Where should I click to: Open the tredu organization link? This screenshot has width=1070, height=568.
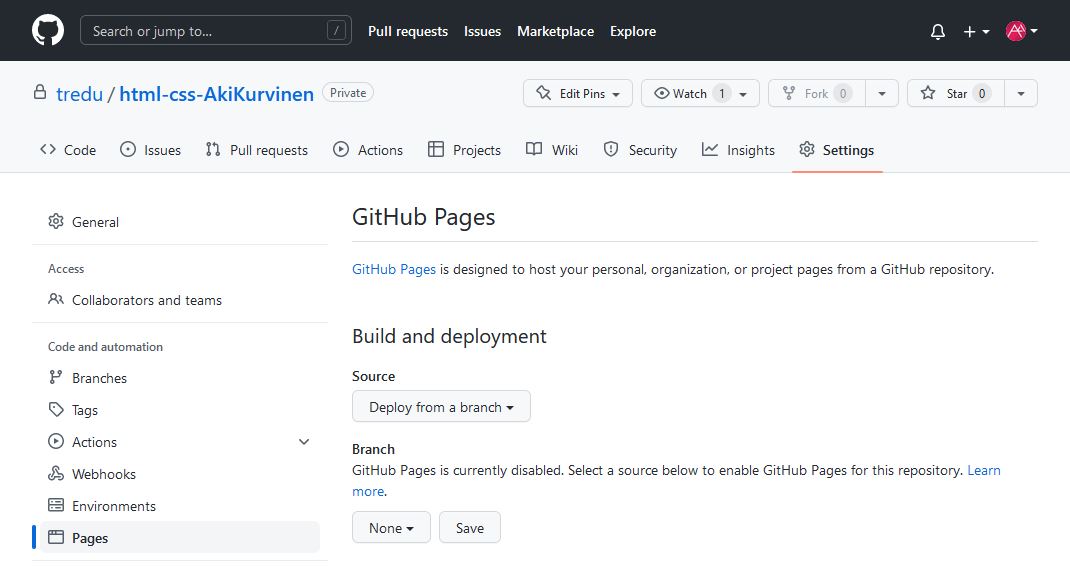pyautogui.click(x=79, y=94)
